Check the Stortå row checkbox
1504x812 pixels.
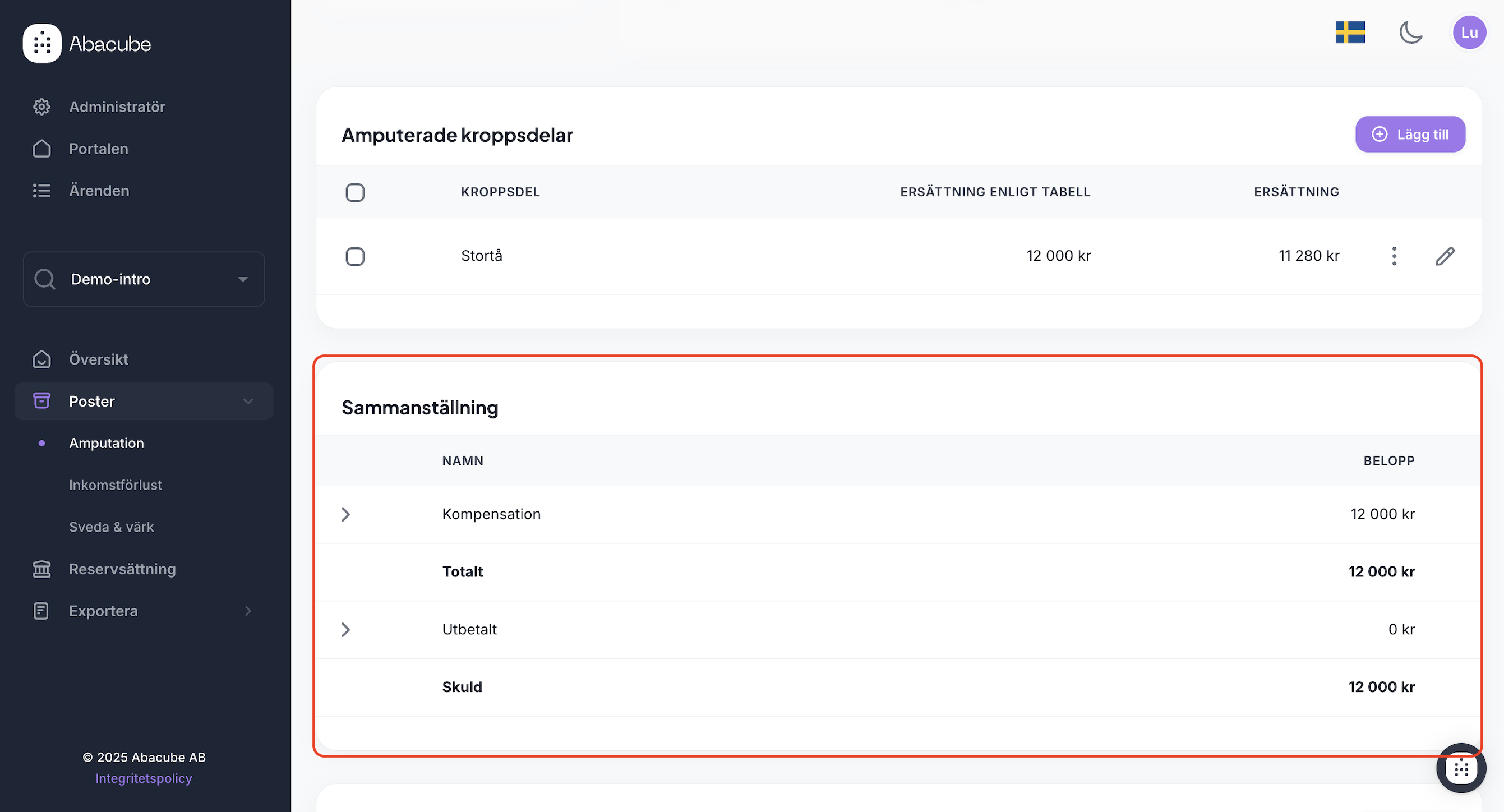click(x=355, y=256)
